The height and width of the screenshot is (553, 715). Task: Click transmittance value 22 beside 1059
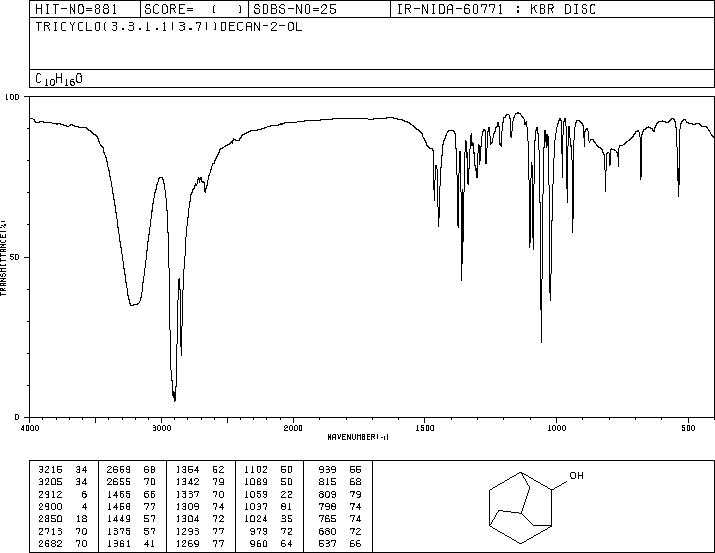pos(287,494)
